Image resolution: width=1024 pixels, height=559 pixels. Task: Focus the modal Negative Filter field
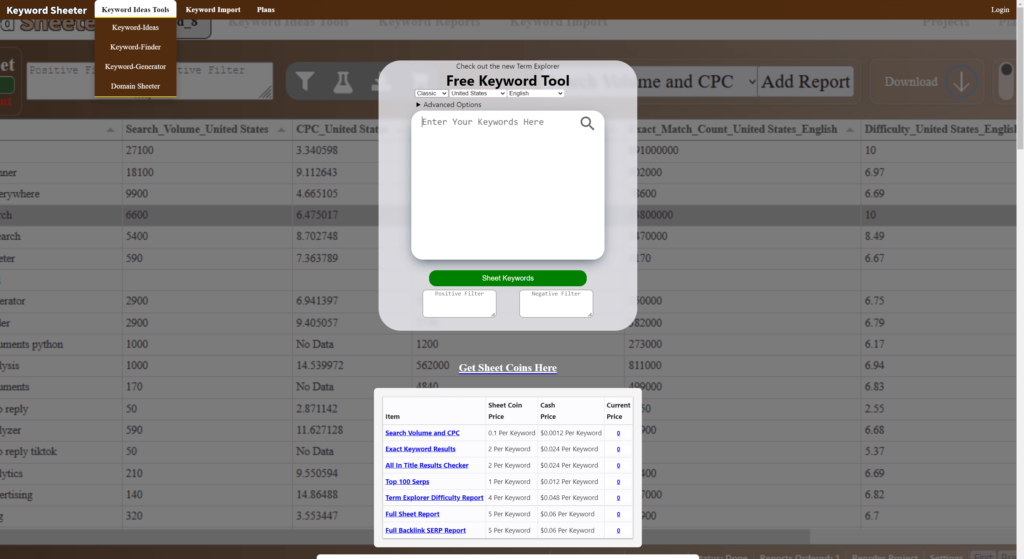pos(556,304)
